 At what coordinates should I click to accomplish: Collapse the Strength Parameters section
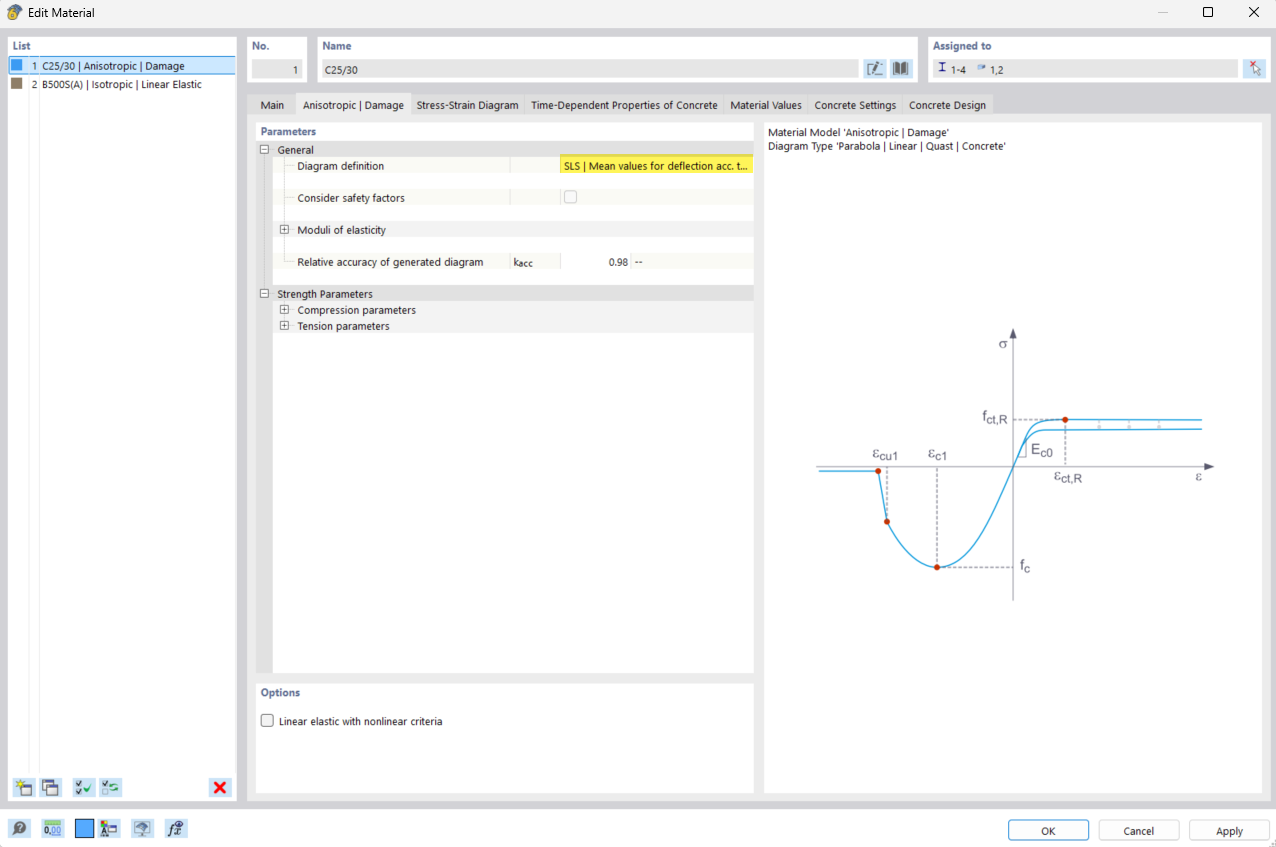264,293
